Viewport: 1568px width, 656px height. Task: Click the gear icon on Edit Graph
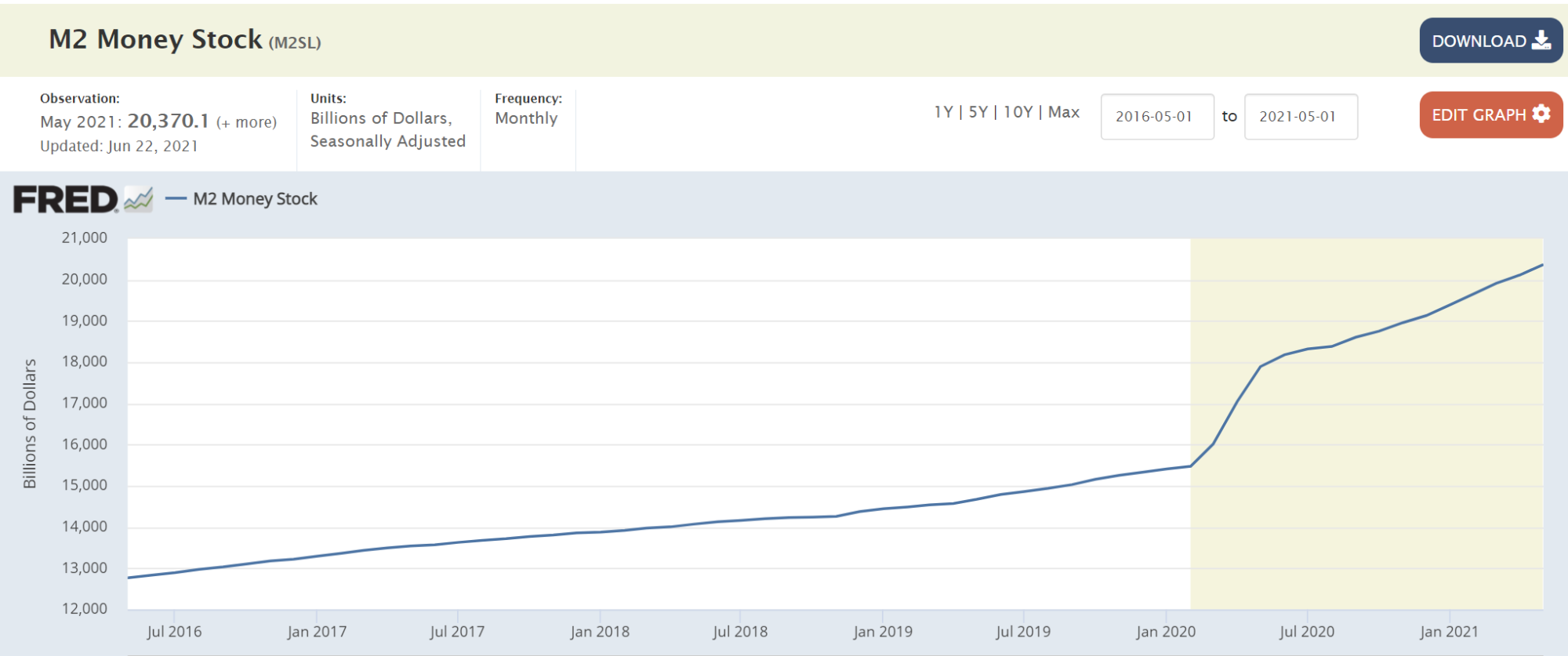tap(1541, 114)
